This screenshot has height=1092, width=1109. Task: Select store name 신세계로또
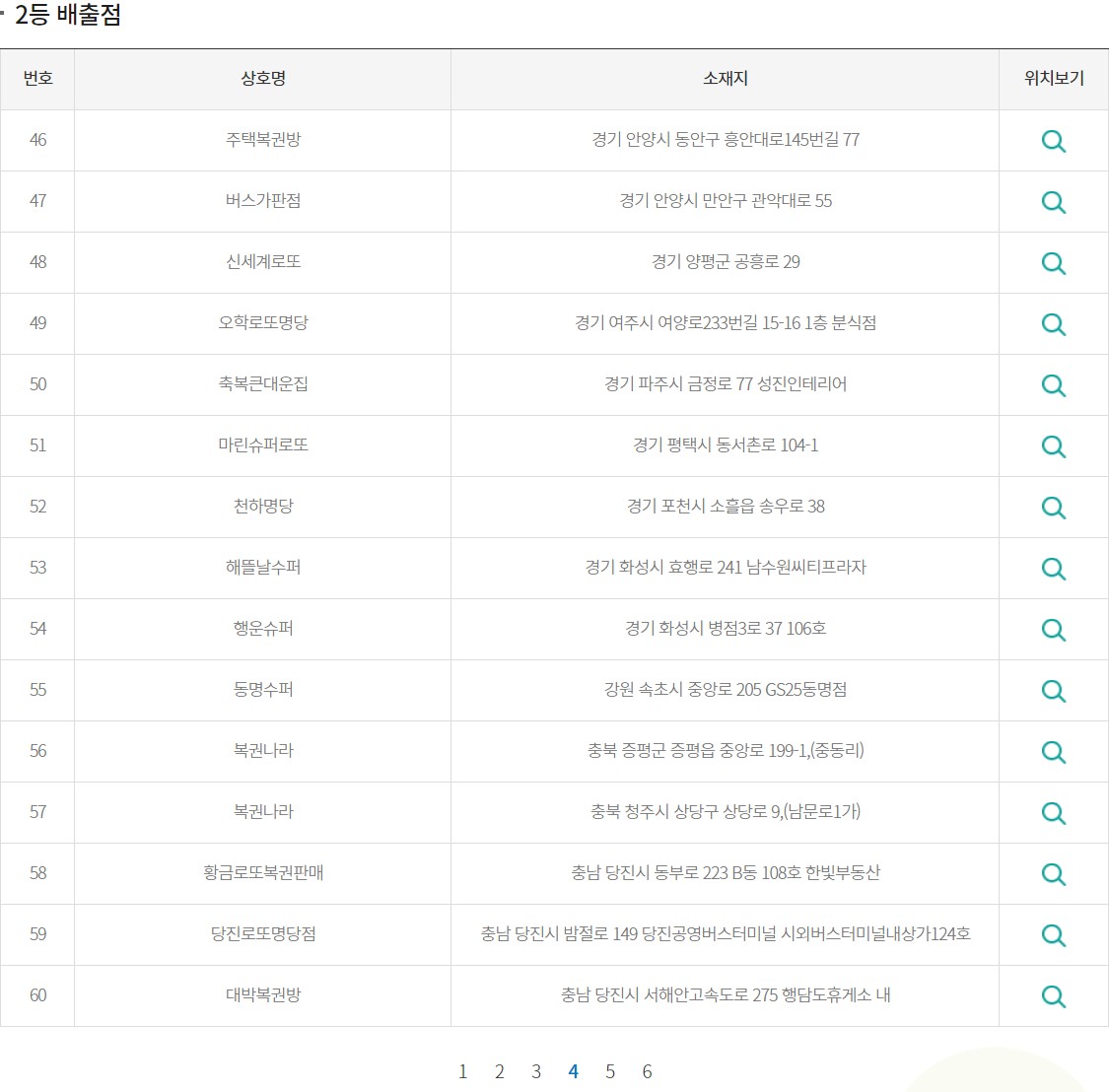click(x=263, y=262)
